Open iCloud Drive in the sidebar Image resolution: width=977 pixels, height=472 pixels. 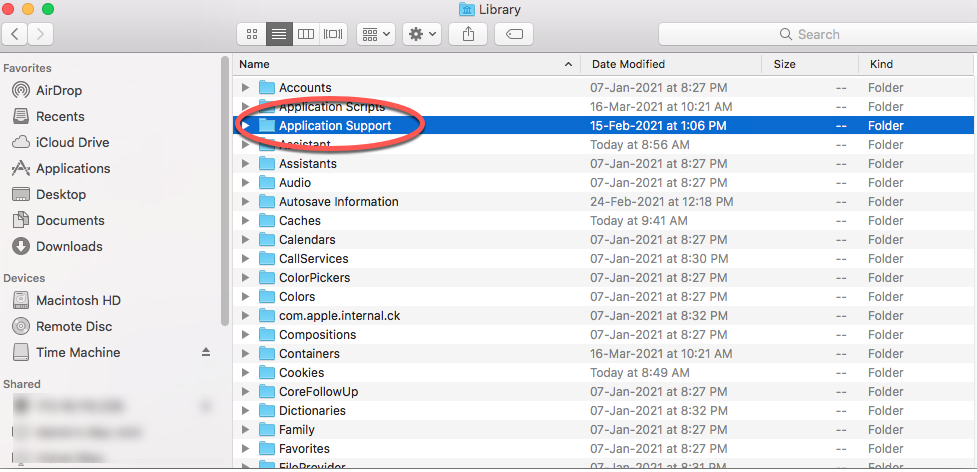click(x=60, y=143)
